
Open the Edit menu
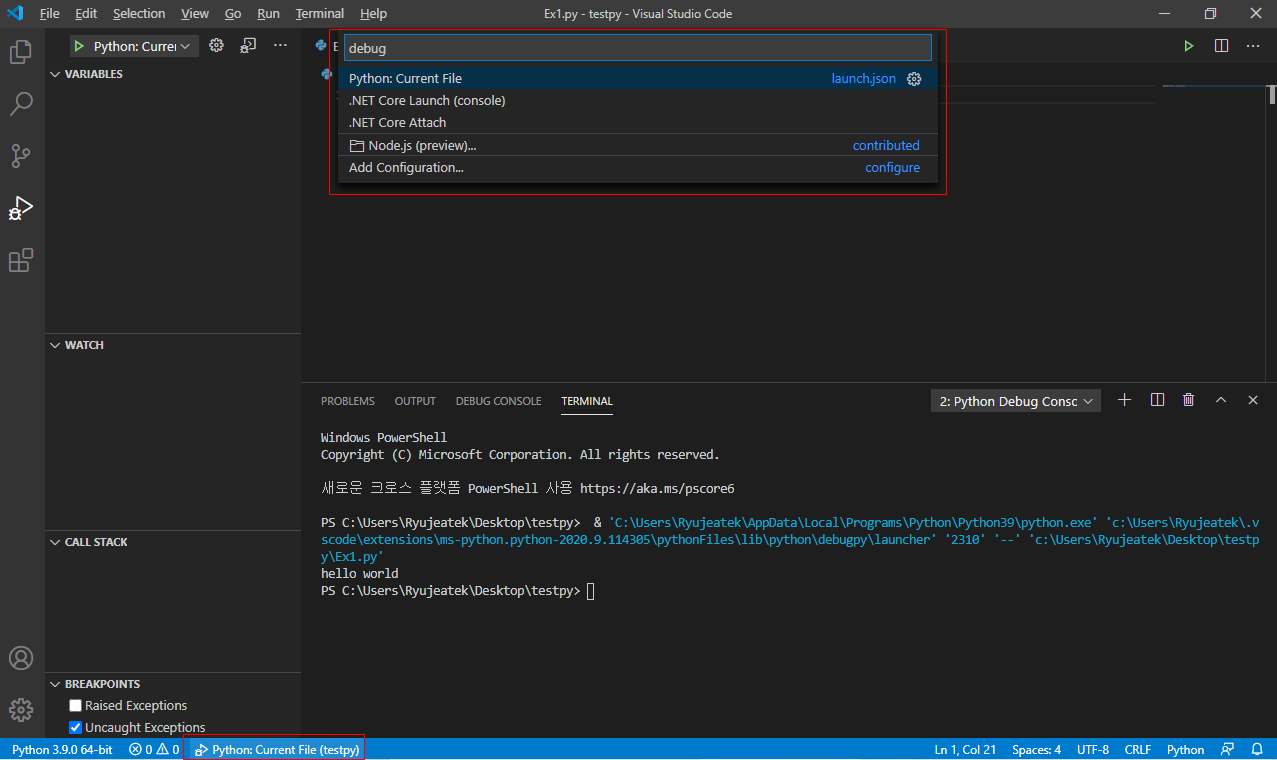click(86, 14)
